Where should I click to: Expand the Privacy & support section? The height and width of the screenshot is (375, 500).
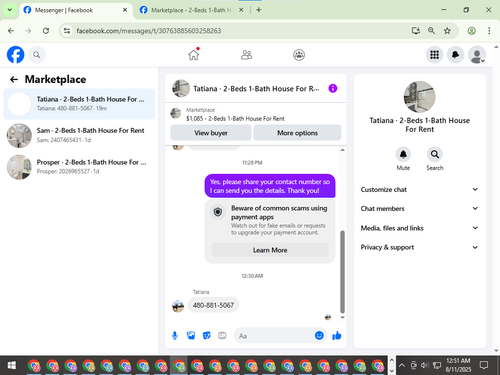point(419,247)
